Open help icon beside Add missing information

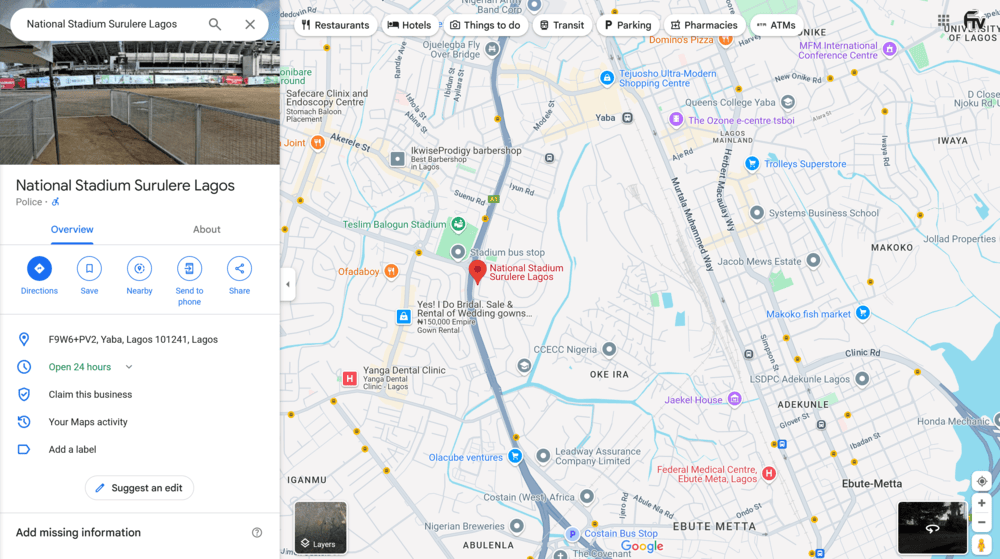coord(257,533)
